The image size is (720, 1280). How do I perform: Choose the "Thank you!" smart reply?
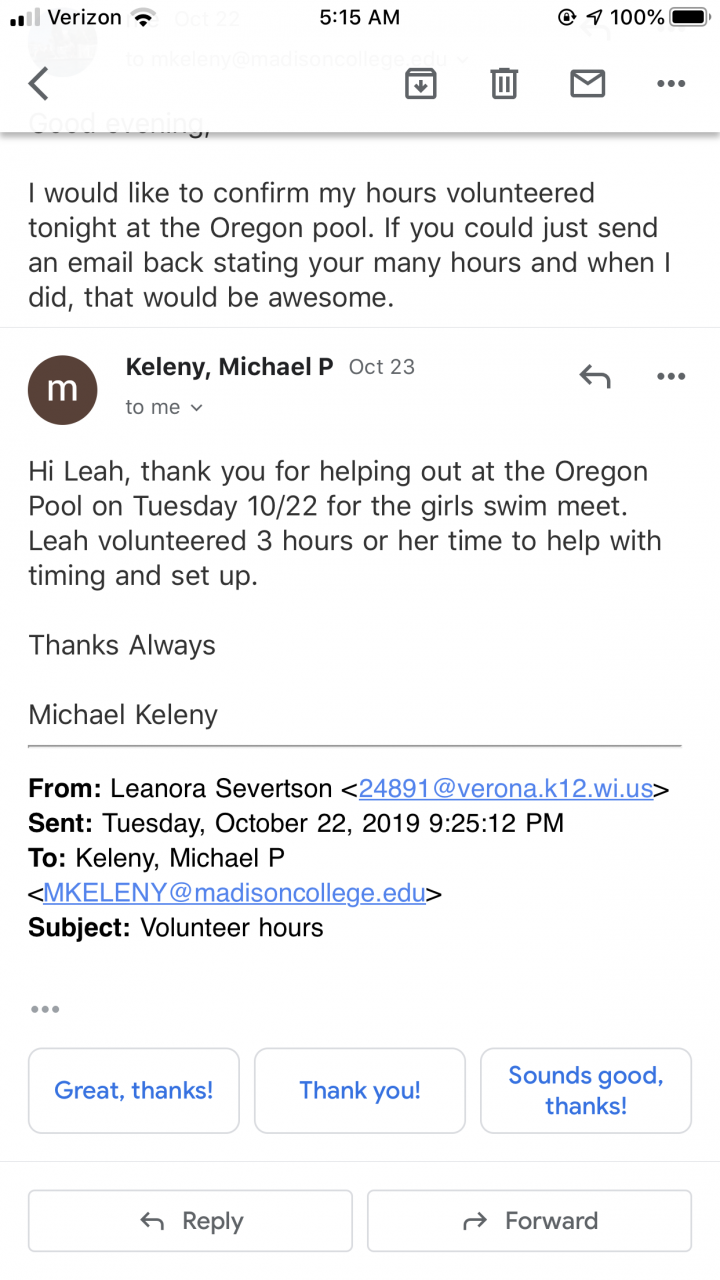tap(360, 1090)
